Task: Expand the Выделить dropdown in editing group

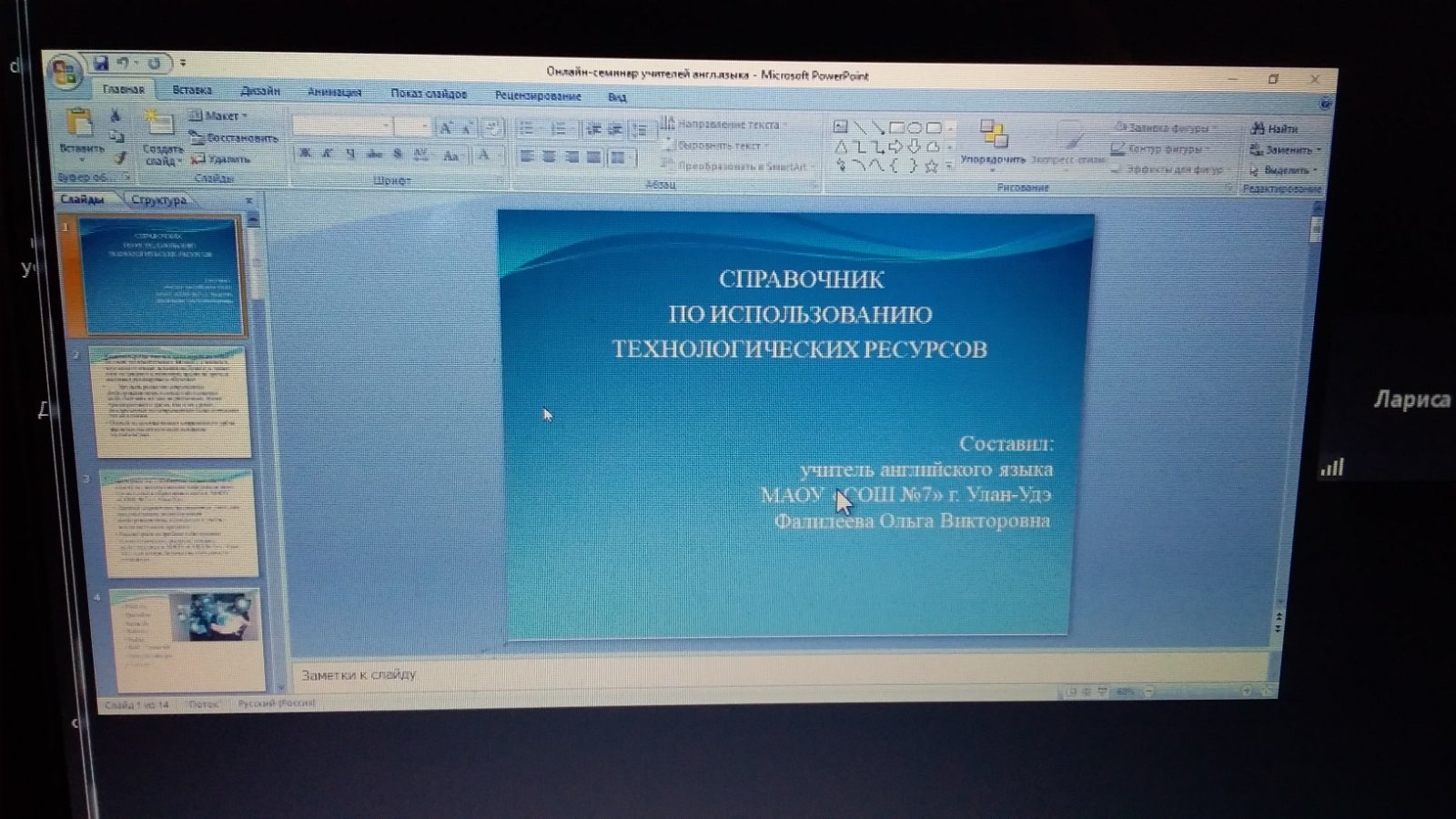Action: [1285, 170]
